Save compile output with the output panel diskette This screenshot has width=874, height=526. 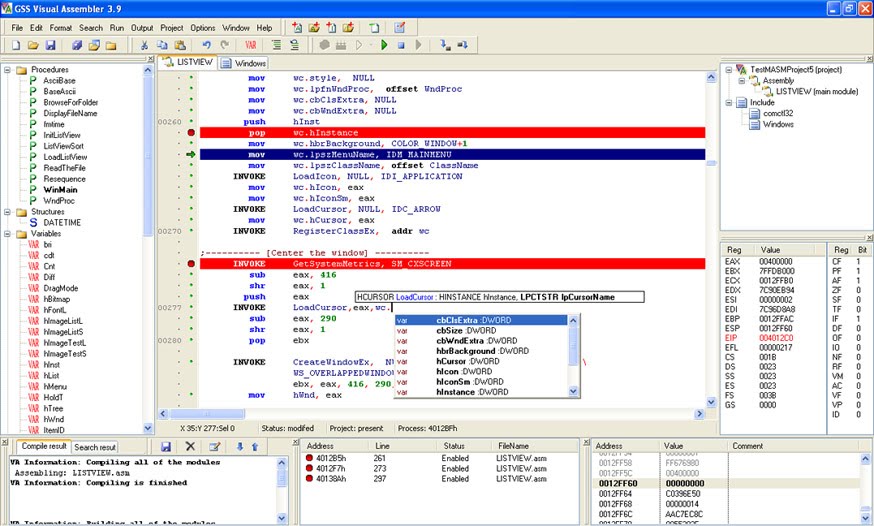[166, 446]
